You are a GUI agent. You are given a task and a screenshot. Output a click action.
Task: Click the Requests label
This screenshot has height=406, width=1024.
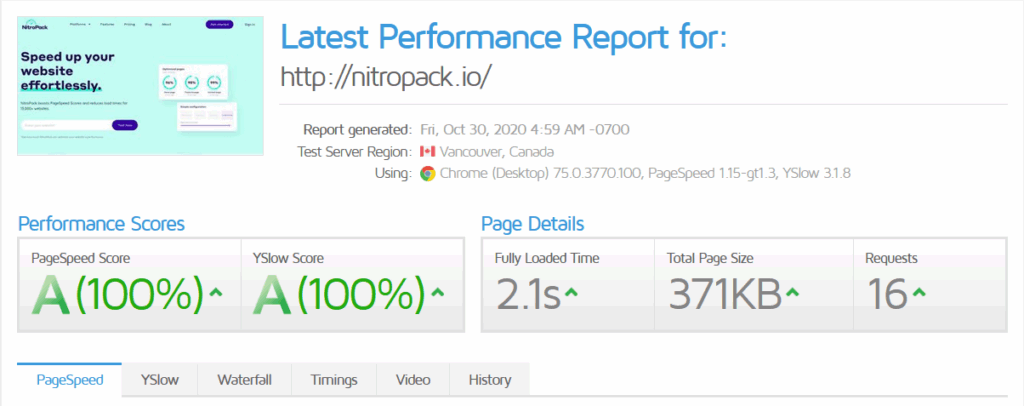tap(891, 258)
